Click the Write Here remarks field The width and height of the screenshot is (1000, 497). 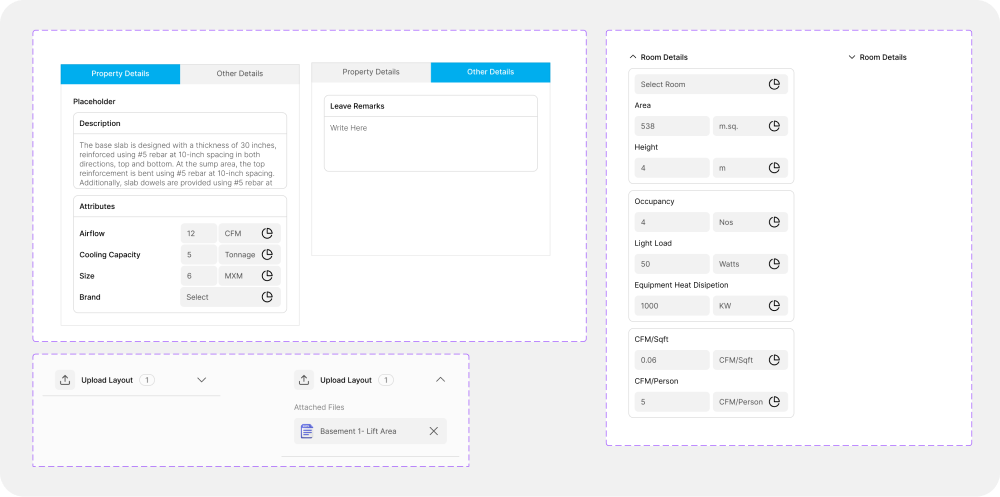click(x=430, y=145)
